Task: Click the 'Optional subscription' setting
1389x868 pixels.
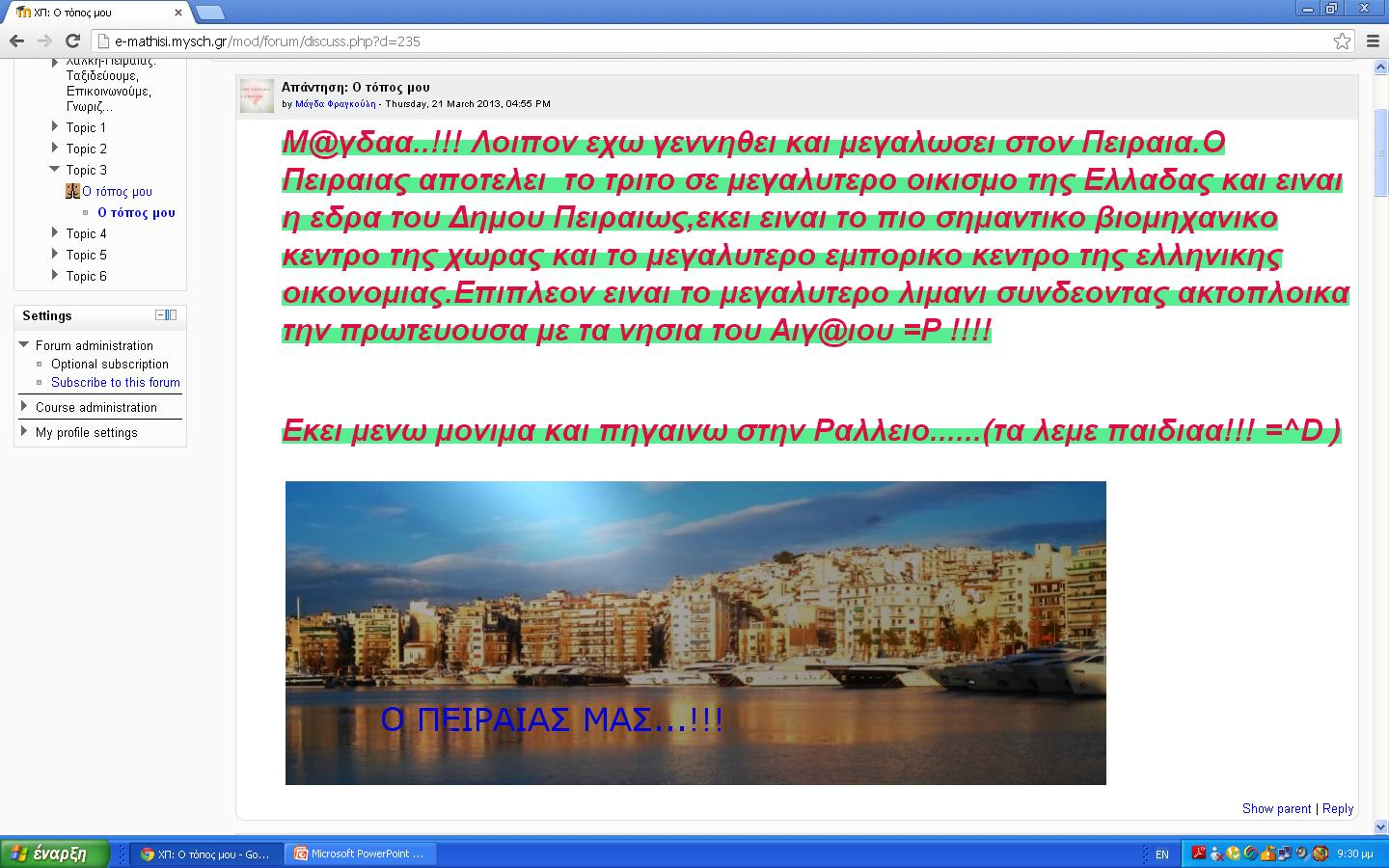Action: click(110, 364)
